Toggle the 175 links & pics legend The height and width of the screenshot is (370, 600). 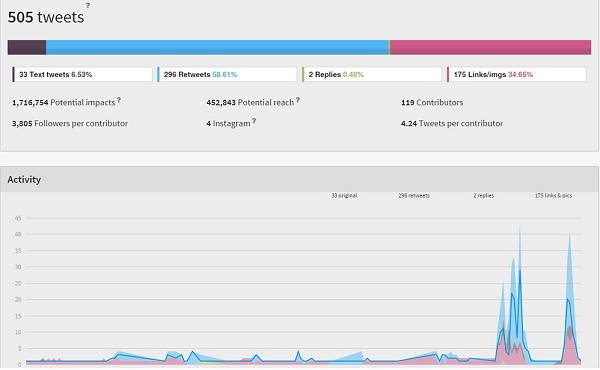click(x=553, y=196)
